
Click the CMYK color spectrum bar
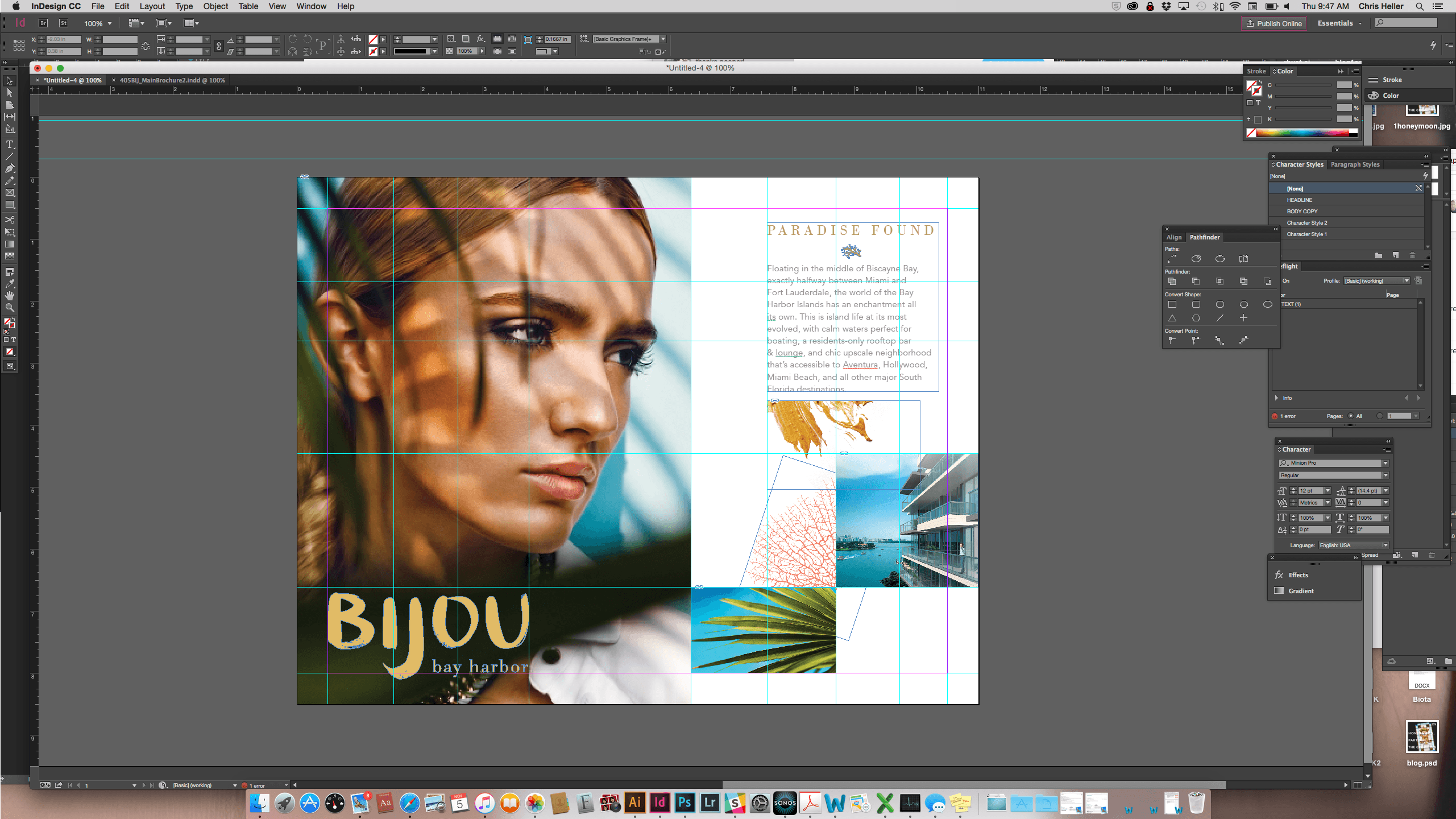click(x=1302, y=133)
